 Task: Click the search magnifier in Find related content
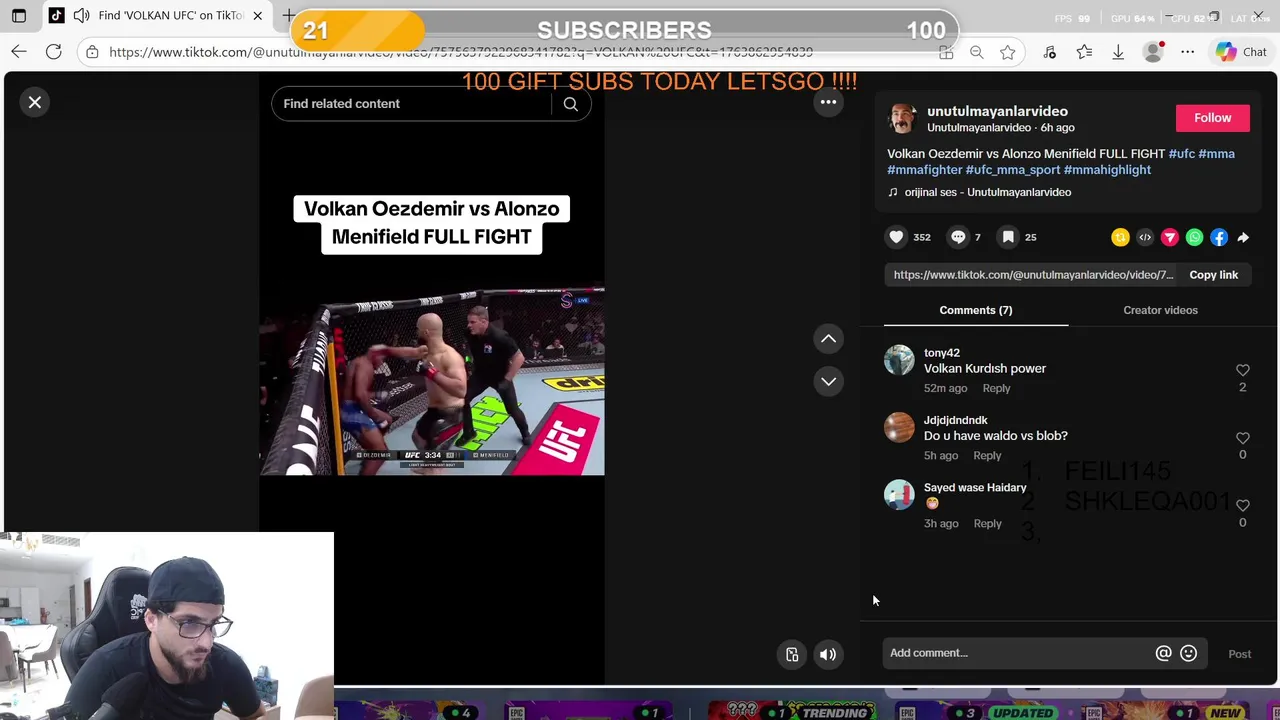click(x=570, y=104)
